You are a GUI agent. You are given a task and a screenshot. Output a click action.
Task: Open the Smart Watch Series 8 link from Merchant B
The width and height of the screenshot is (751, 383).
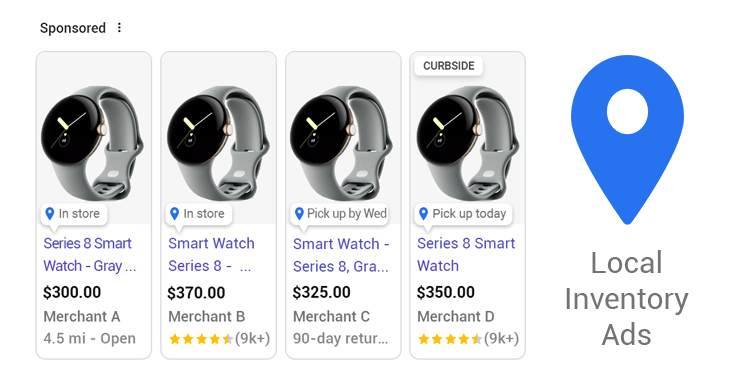click(x=211, y=254)
